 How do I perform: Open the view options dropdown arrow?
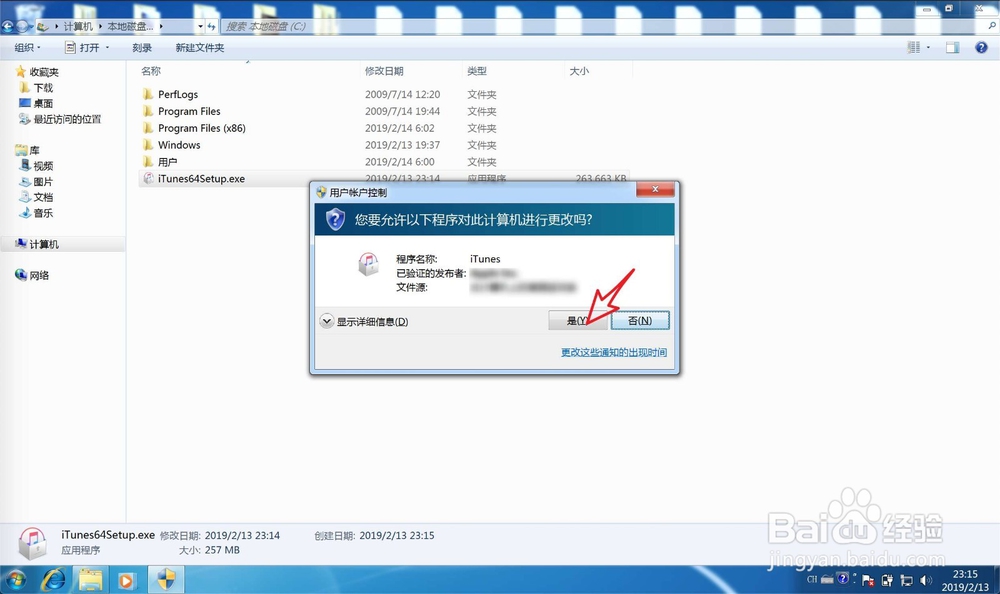tap(928, 48)
